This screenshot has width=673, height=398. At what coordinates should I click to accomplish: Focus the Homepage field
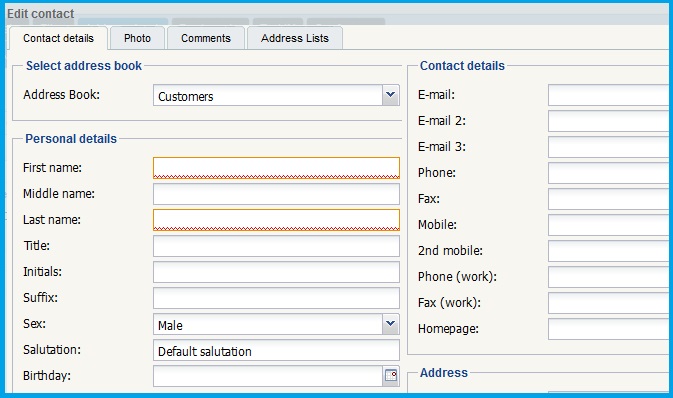(x=610, y=329)
